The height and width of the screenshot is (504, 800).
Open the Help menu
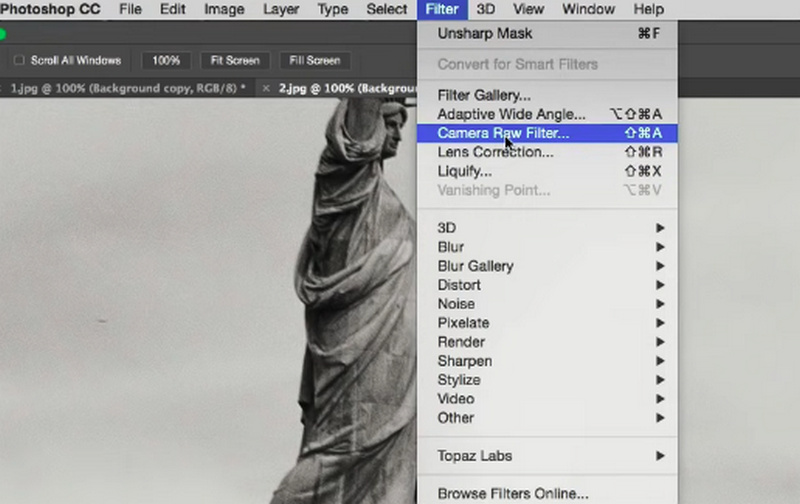pyautogui.click(x=648, y=9)
